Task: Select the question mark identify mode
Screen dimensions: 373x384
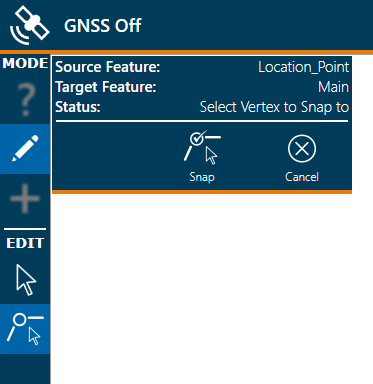Action: coord(25,99)
